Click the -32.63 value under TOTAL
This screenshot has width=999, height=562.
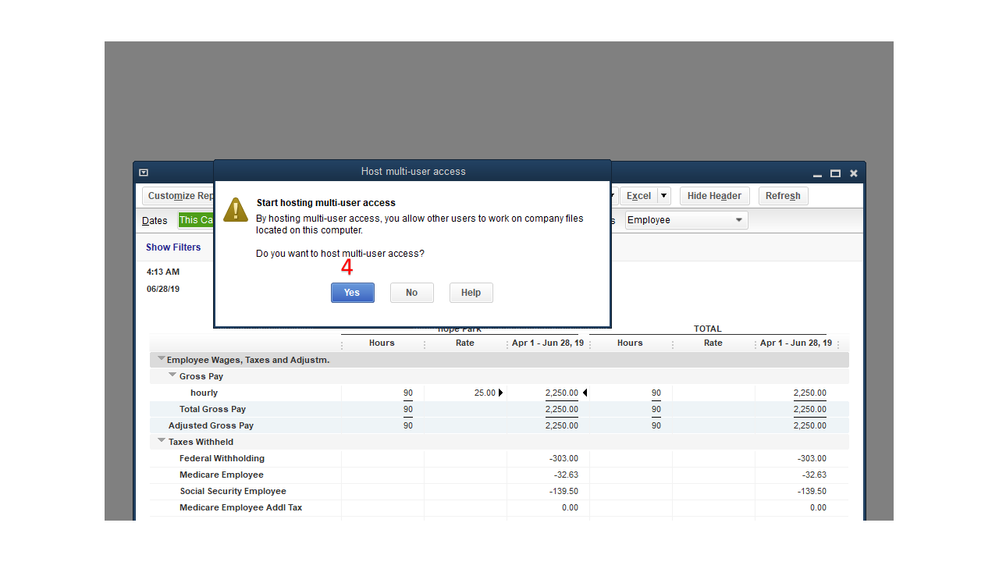814,475
